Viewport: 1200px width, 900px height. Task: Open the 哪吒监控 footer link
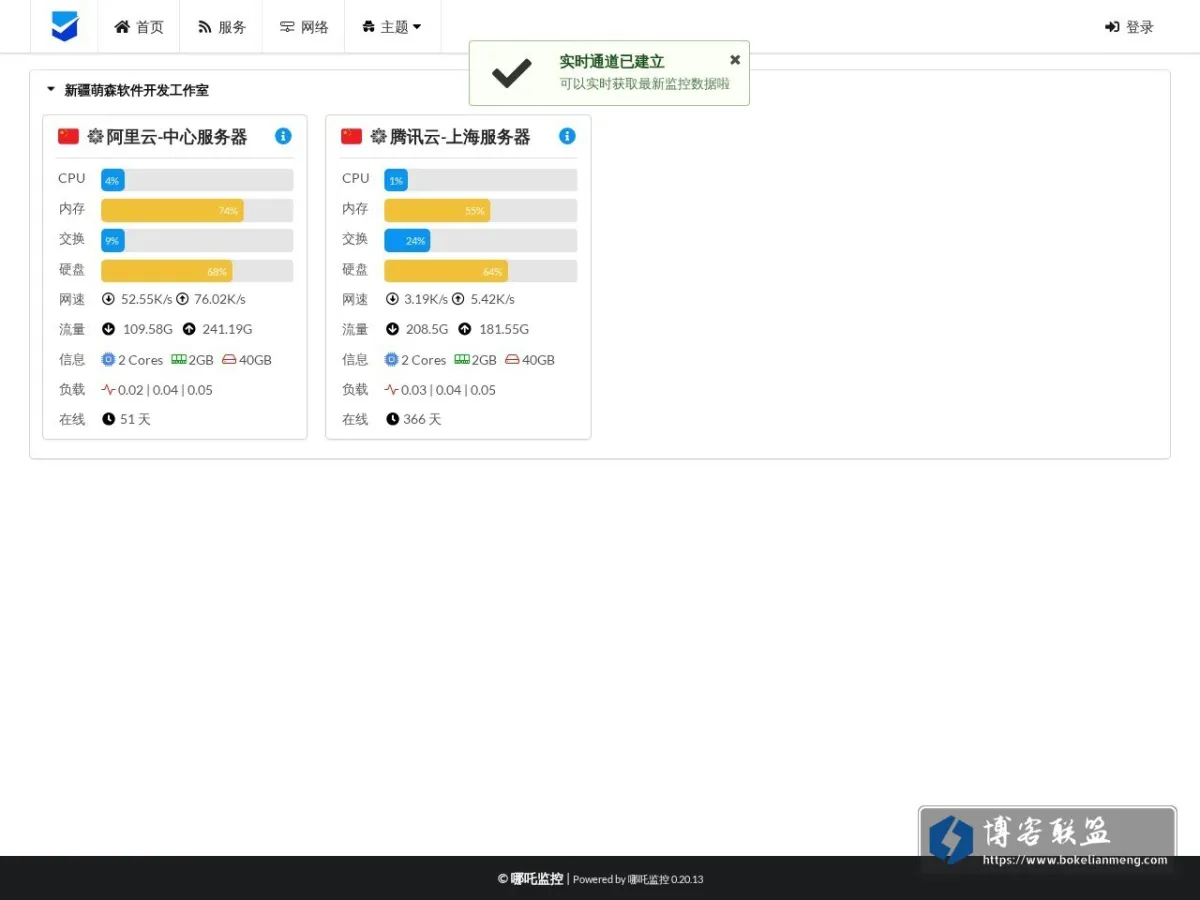click(537, 879)
